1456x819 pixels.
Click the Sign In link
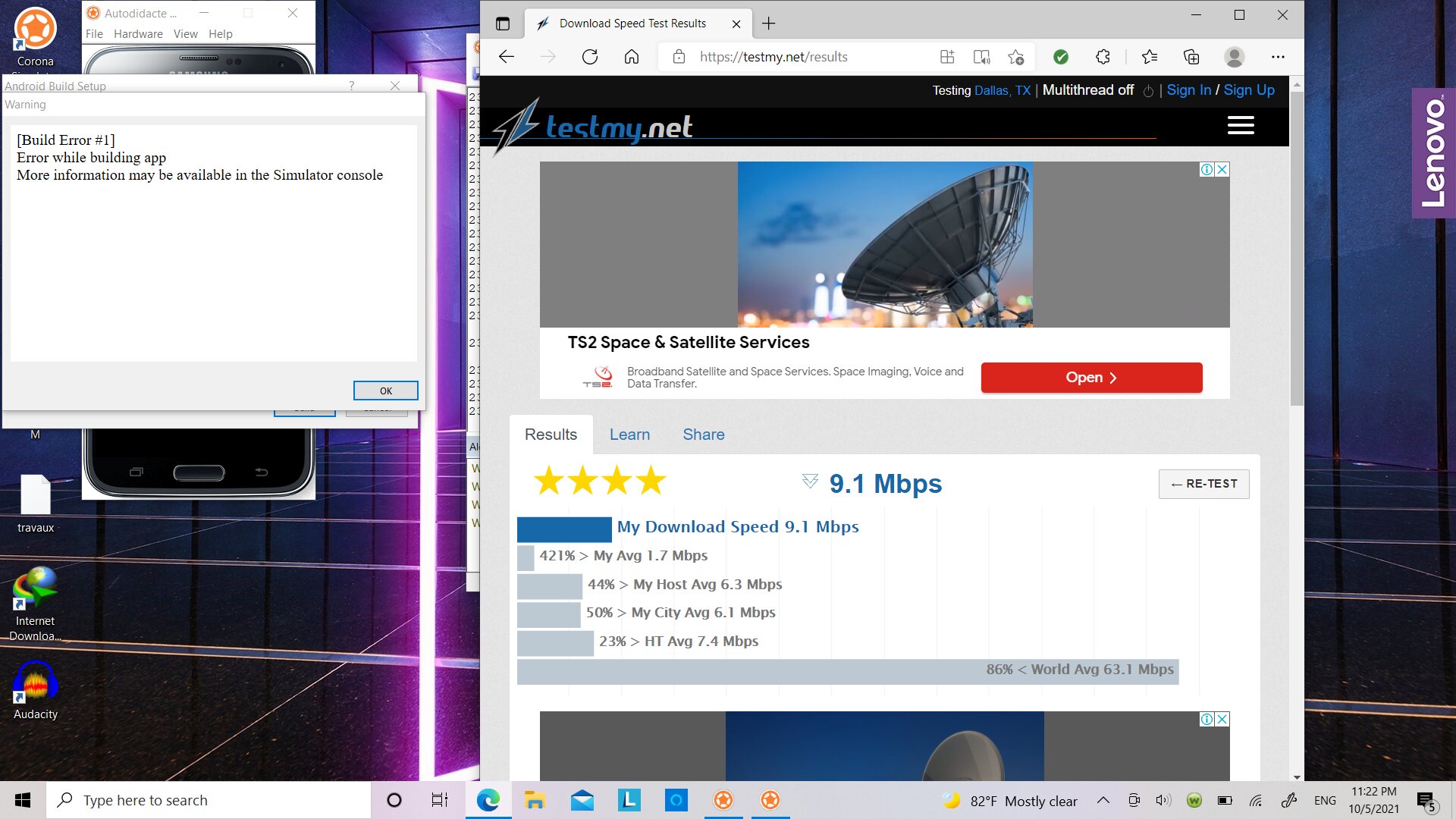click(x=1188, y=90)
